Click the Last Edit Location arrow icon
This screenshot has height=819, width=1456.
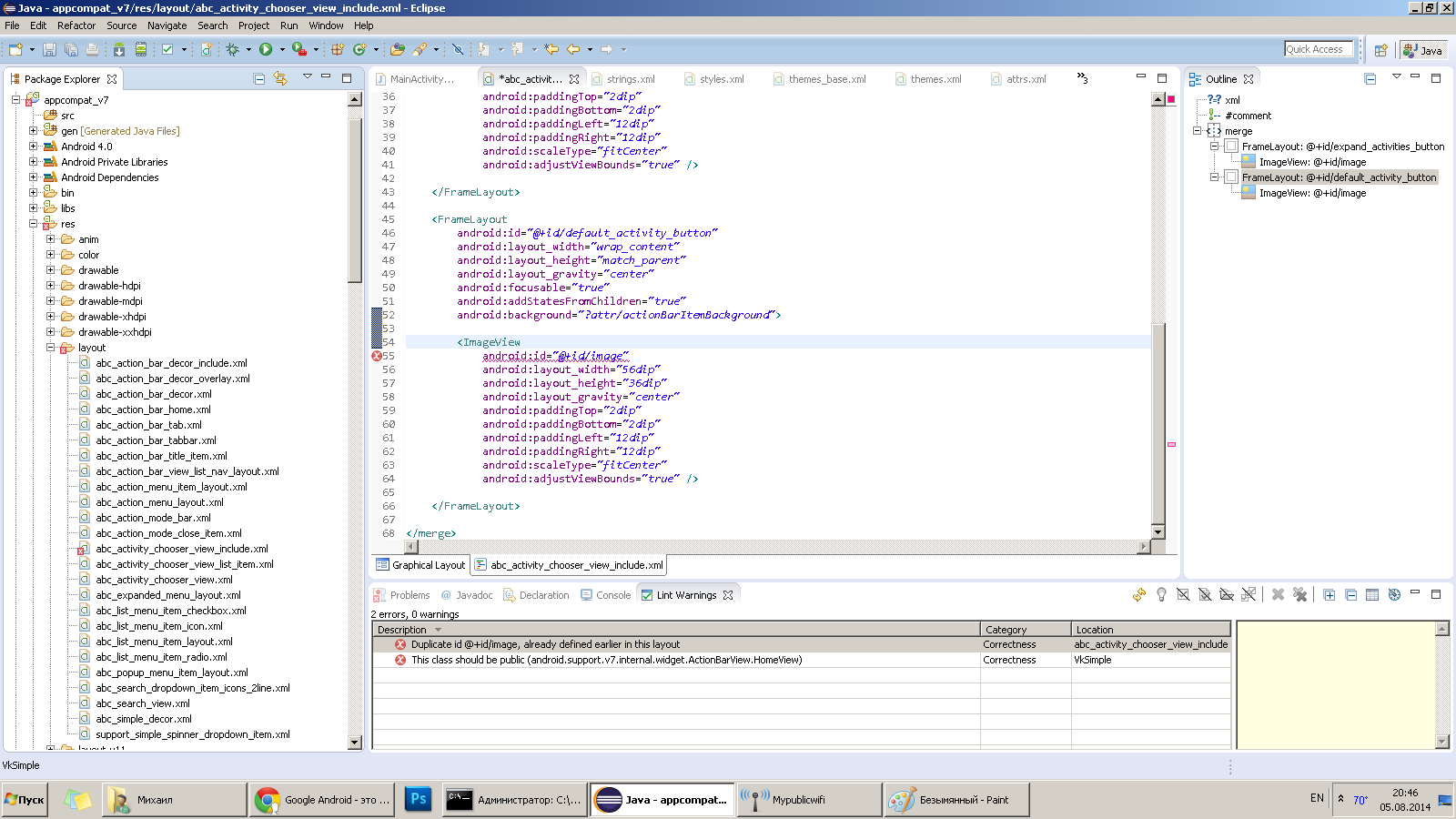552,49
